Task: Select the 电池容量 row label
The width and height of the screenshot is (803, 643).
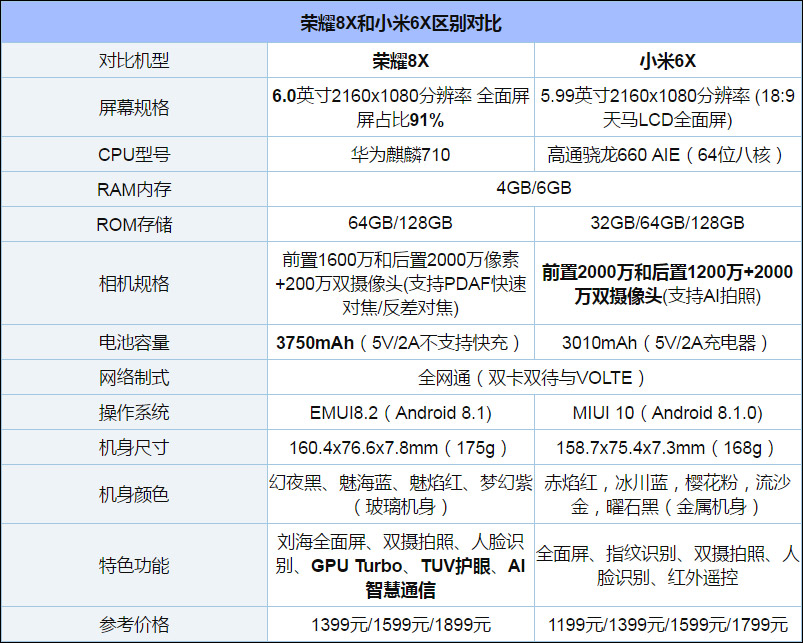Action: coord(134,342)
